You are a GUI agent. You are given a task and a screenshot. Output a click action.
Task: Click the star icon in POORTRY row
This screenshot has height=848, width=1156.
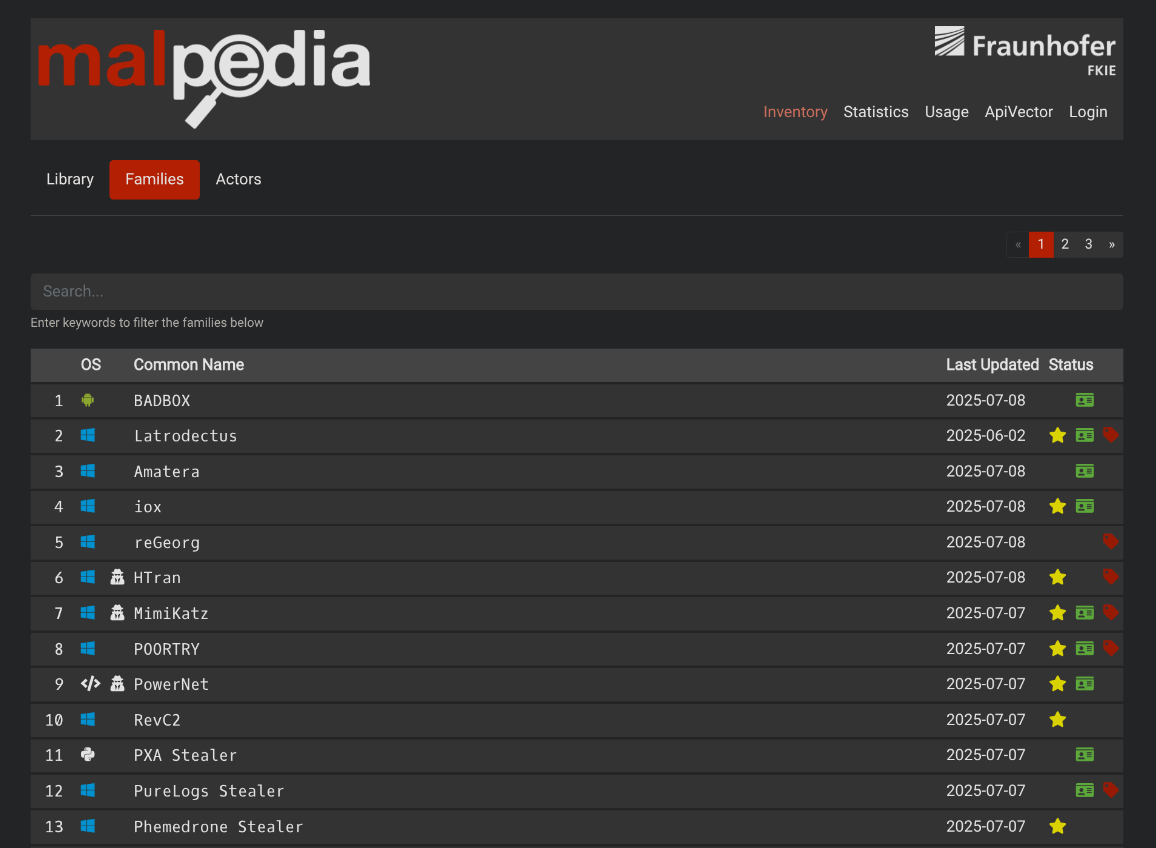pos(1057,648)
